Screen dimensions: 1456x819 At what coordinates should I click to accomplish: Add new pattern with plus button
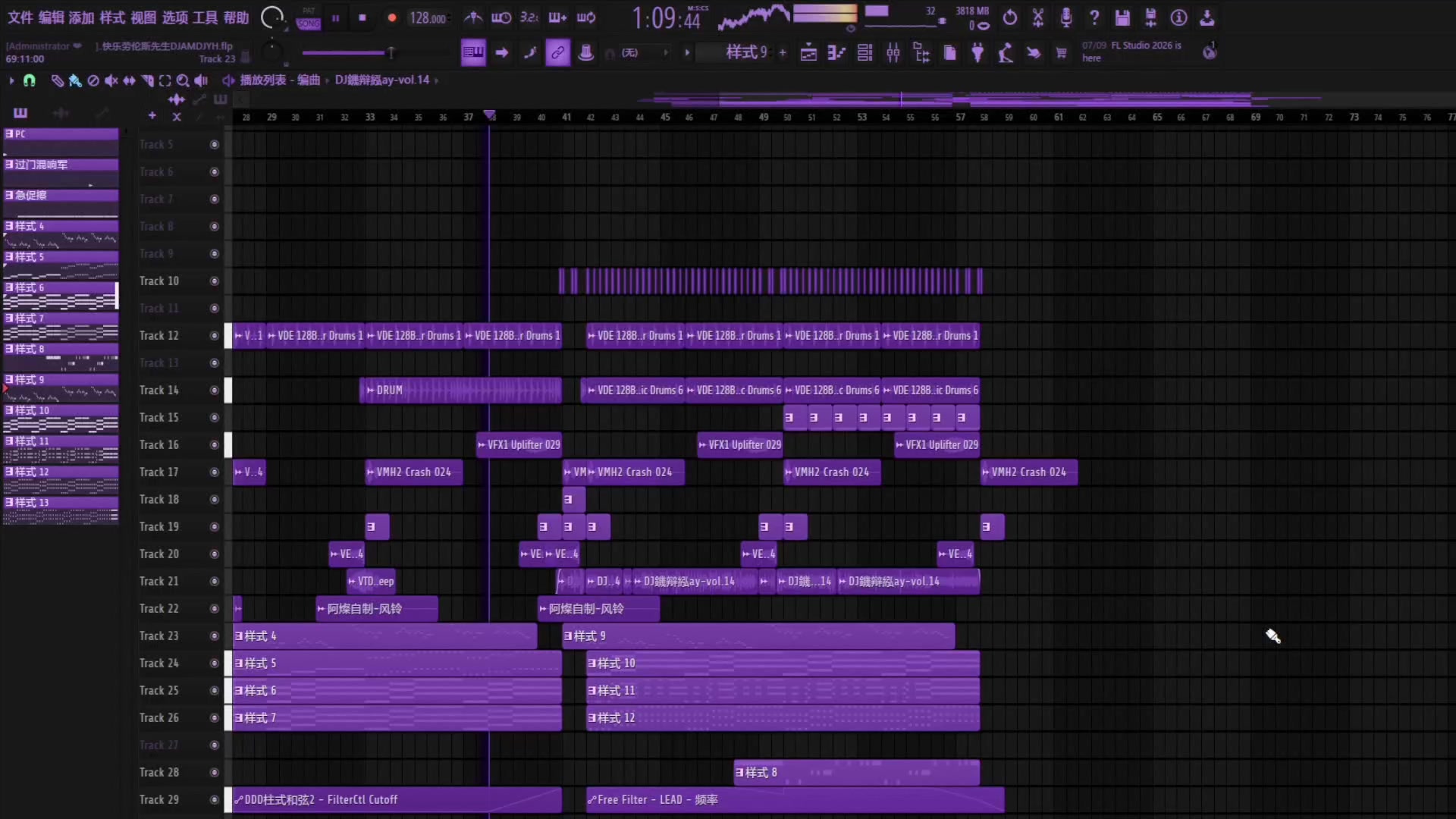(x=783, y=52)
